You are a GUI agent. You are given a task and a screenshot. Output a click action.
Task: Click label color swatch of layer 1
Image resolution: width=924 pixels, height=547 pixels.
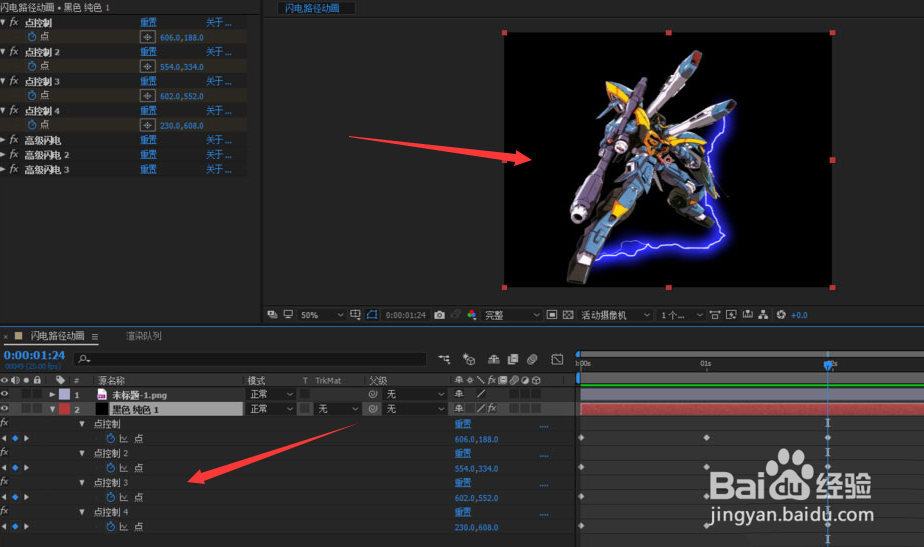(64, 394)
